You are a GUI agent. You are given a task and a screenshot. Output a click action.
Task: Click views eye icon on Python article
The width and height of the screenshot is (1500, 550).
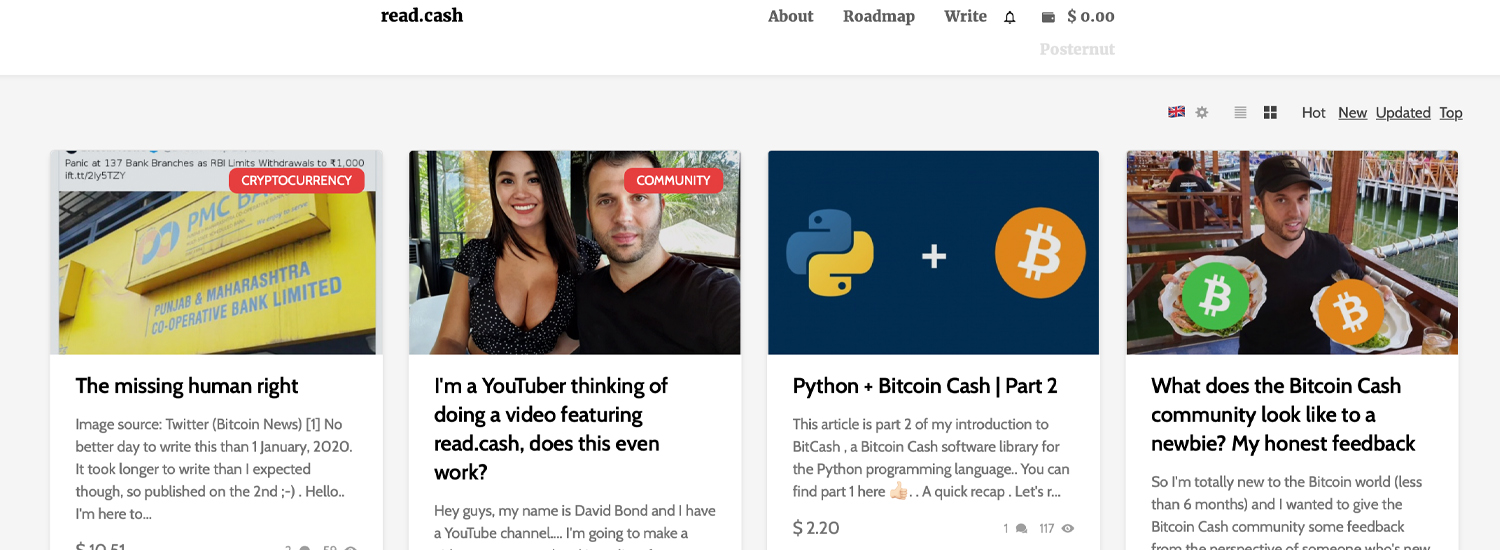pos(1068,528)
